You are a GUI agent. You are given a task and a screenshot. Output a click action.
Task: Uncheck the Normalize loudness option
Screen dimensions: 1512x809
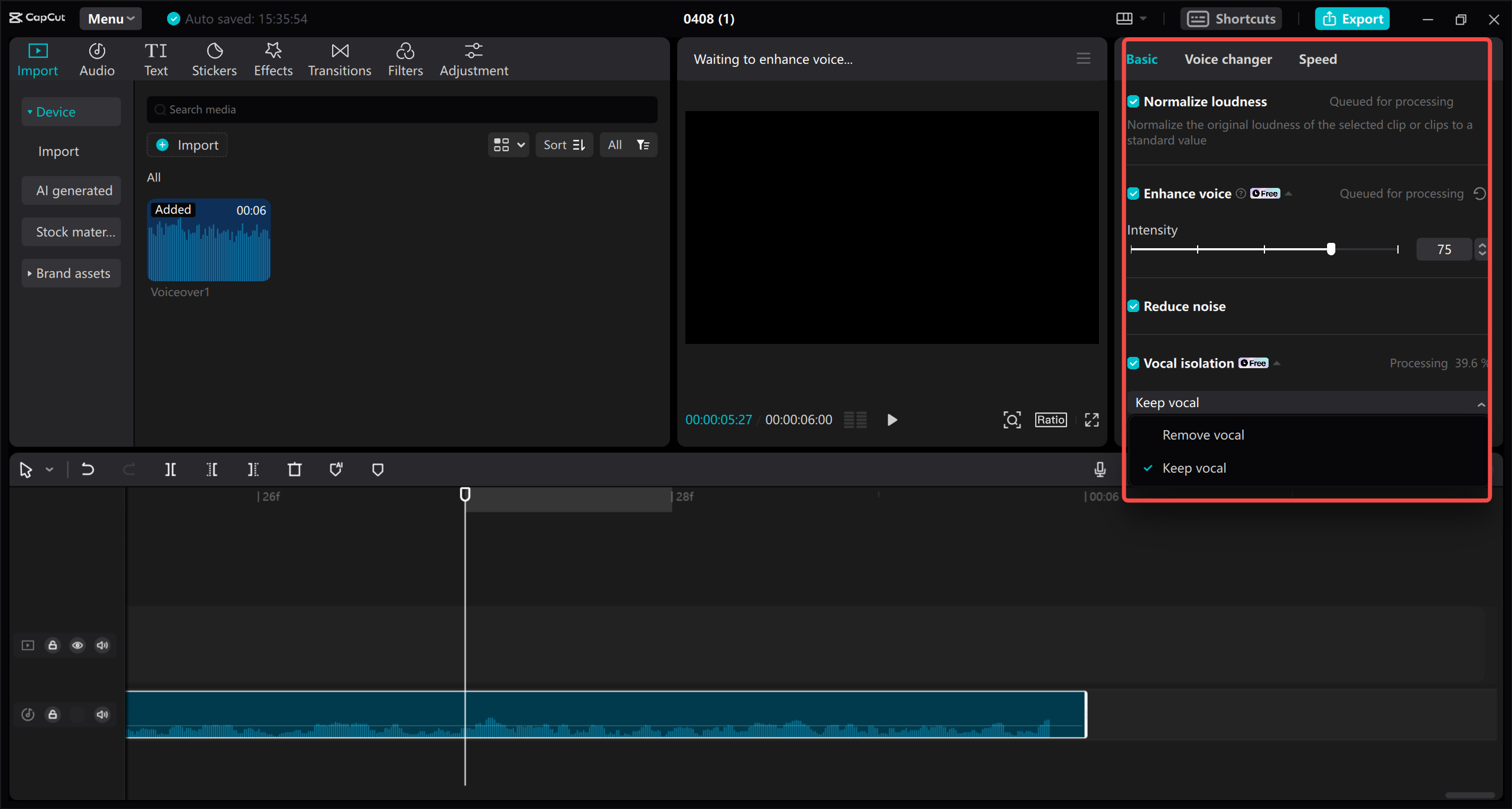(x=1134, y=101)
